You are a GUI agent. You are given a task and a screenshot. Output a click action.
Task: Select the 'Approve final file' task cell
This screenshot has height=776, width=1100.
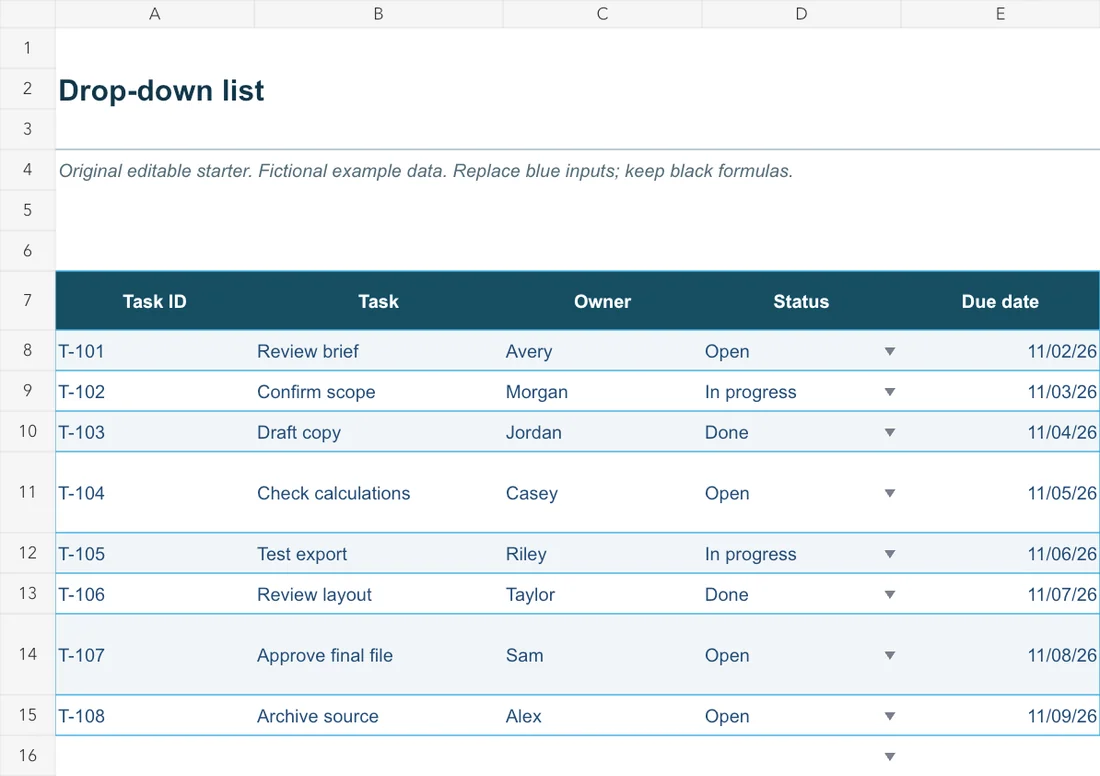click(x=378, y=655)
